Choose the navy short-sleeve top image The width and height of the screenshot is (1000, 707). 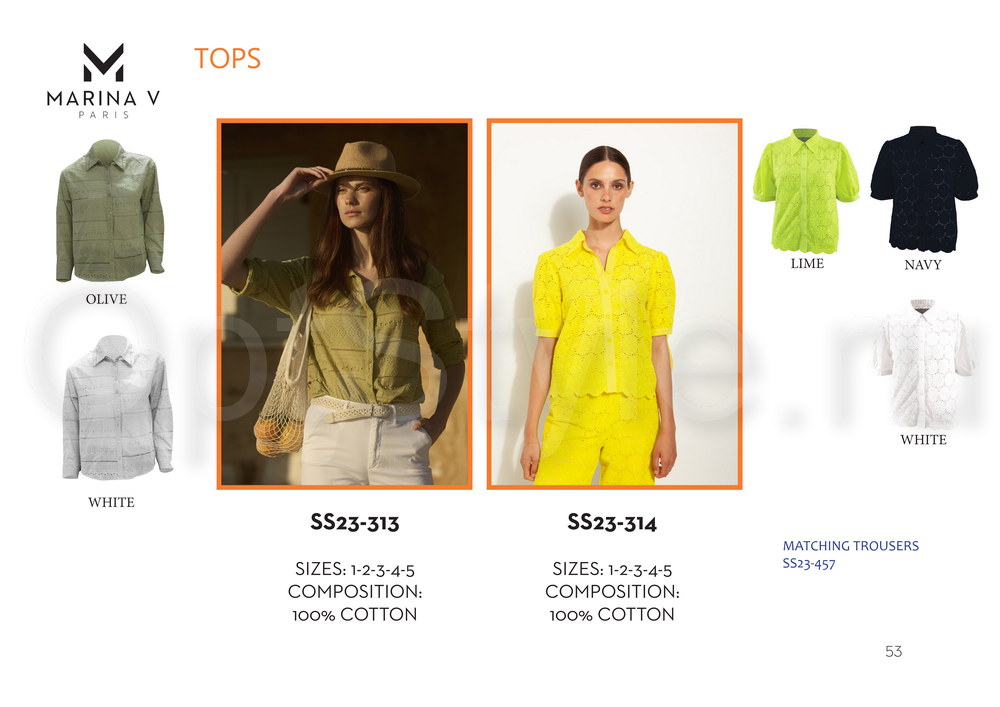point(923,189)
